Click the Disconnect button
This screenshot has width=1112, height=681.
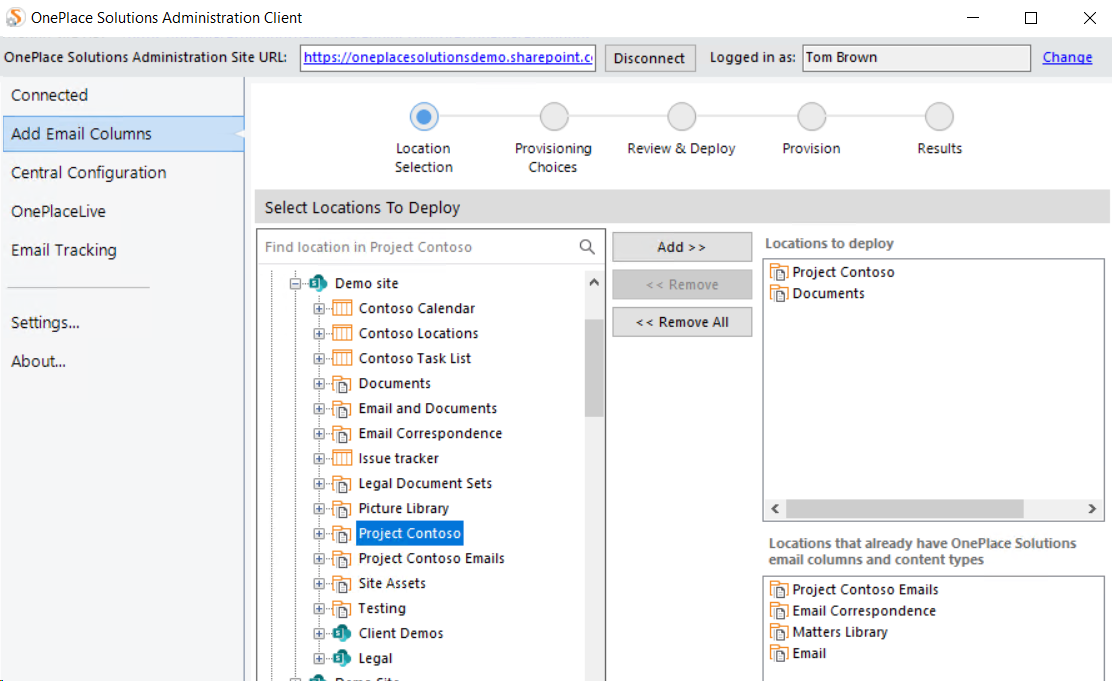(x=650, y=58)
